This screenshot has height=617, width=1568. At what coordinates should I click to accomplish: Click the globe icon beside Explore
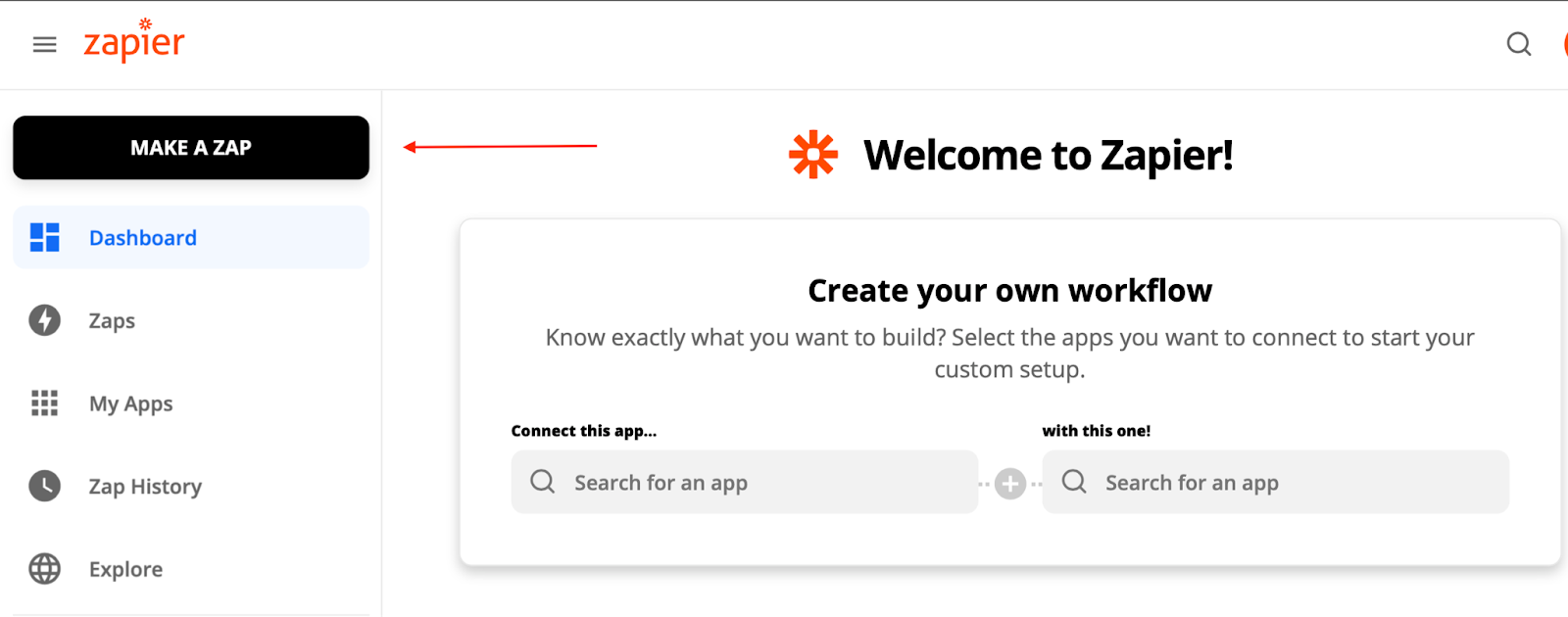45,569
